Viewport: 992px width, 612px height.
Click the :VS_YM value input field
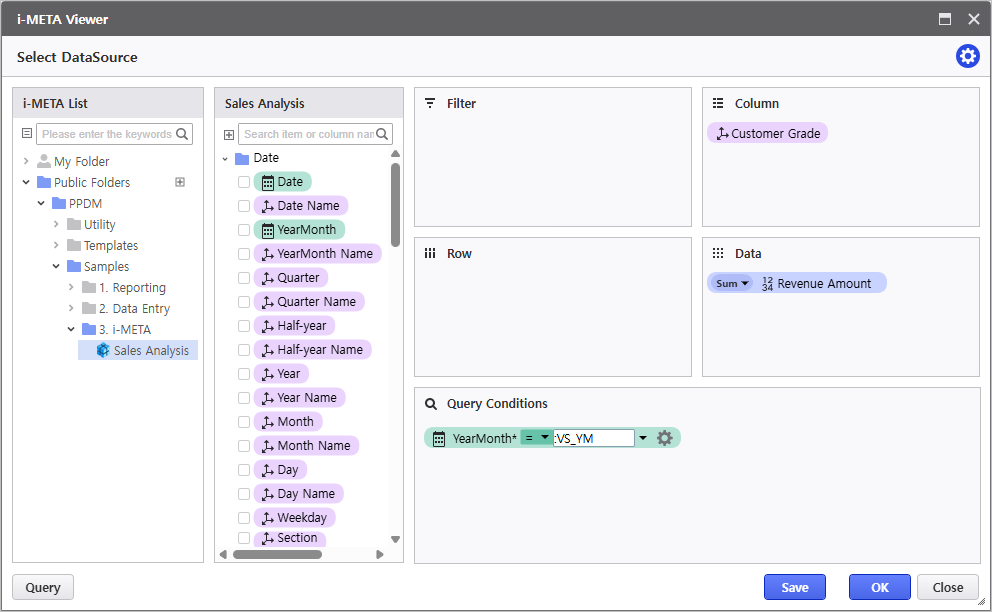[x=593, y=438]
